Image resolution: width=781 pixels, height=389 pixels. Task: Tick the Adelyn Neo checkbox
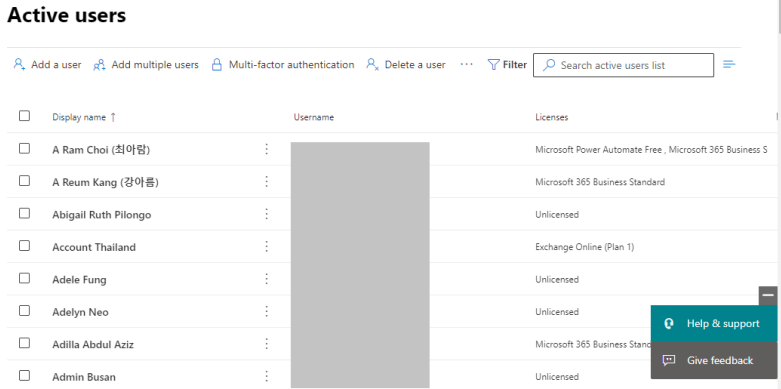click(24, 310)
